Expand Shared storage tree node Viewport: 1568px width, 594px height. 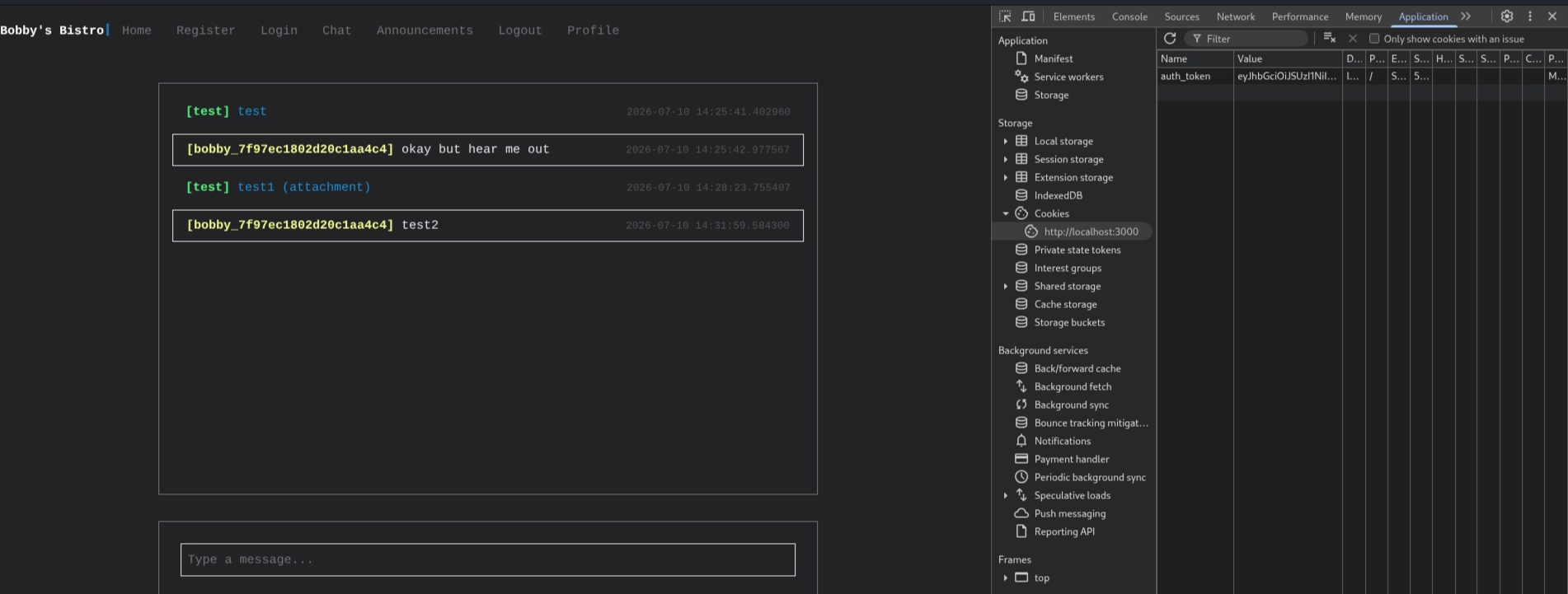click(x=1005, y=286)
